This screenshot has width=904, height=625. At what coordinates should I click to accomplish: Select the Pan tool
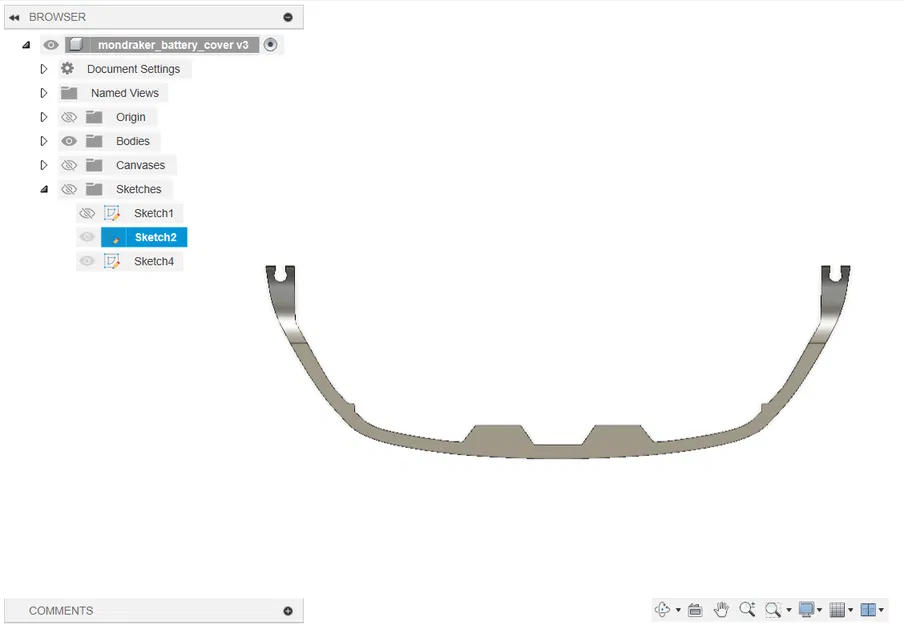[x=722, y=609]
